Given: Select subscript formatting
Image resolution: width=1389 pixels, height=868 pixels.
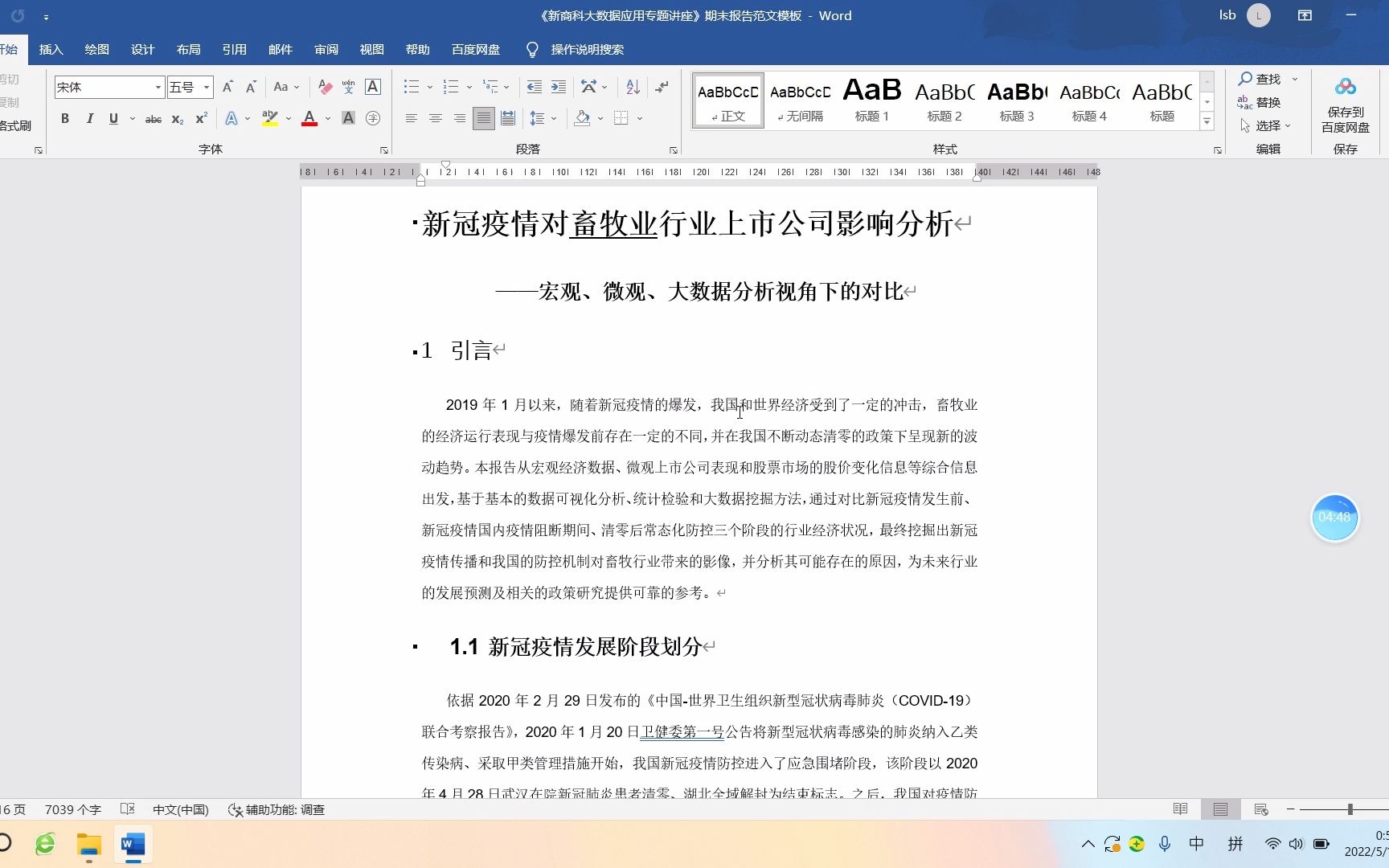Looking at the screenshot, I should [x=175, y=119].
